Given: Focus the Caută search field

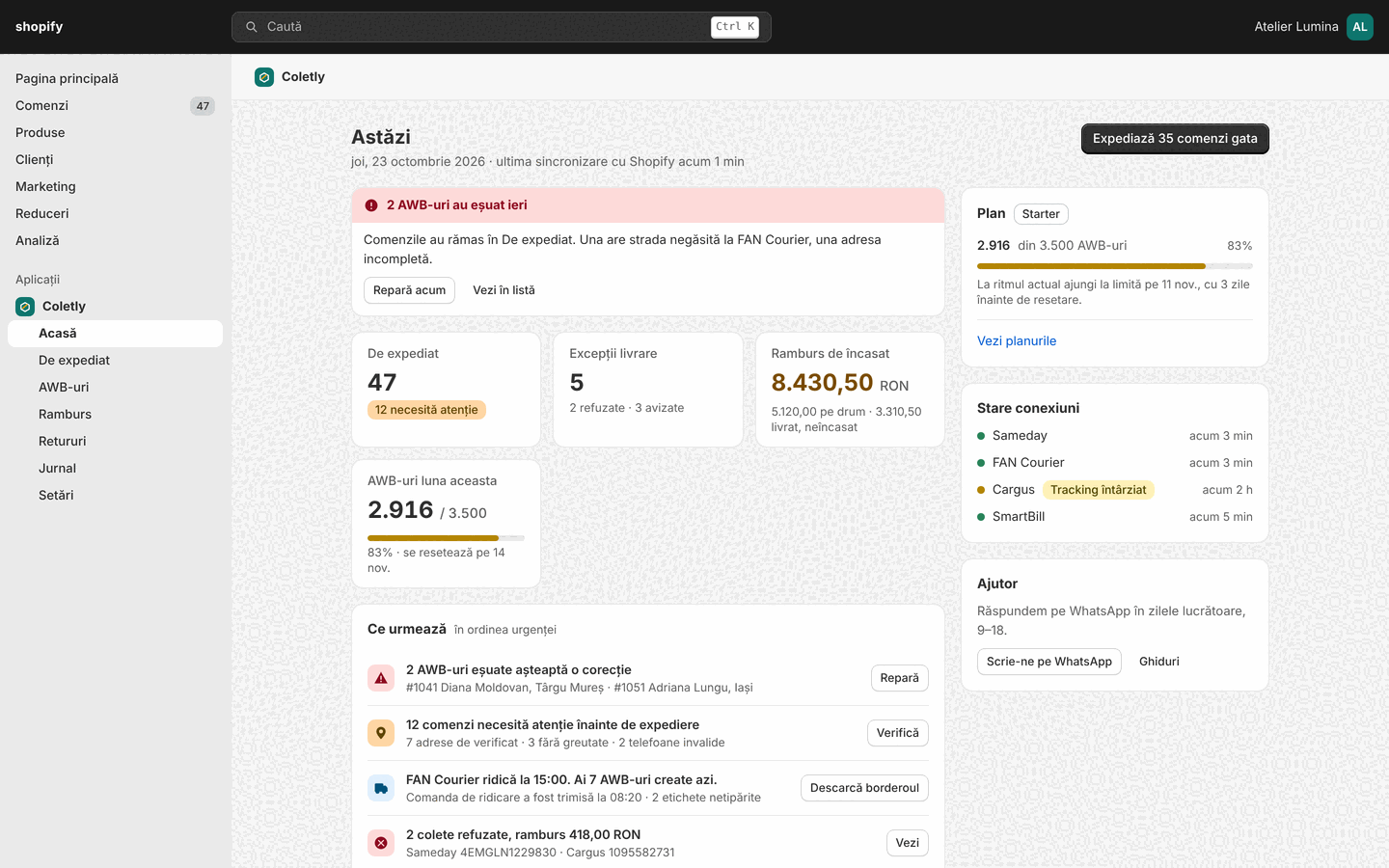Looking at the screenshot, I should pos(501,27).
